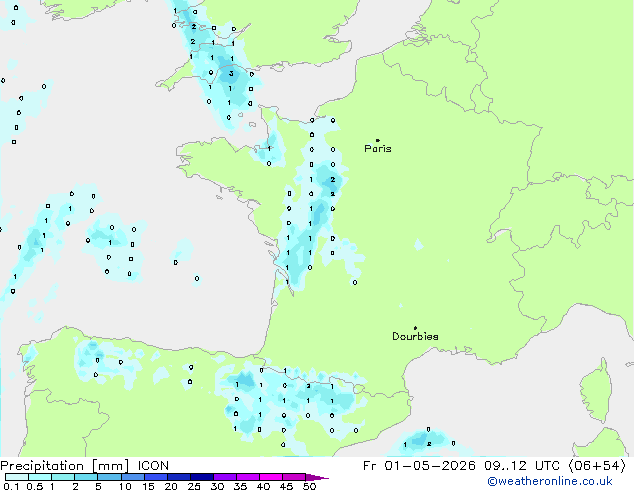The height and width of the screenshot is (490, 634).
Task: Click the legend value label '35'
Action: 240,486
